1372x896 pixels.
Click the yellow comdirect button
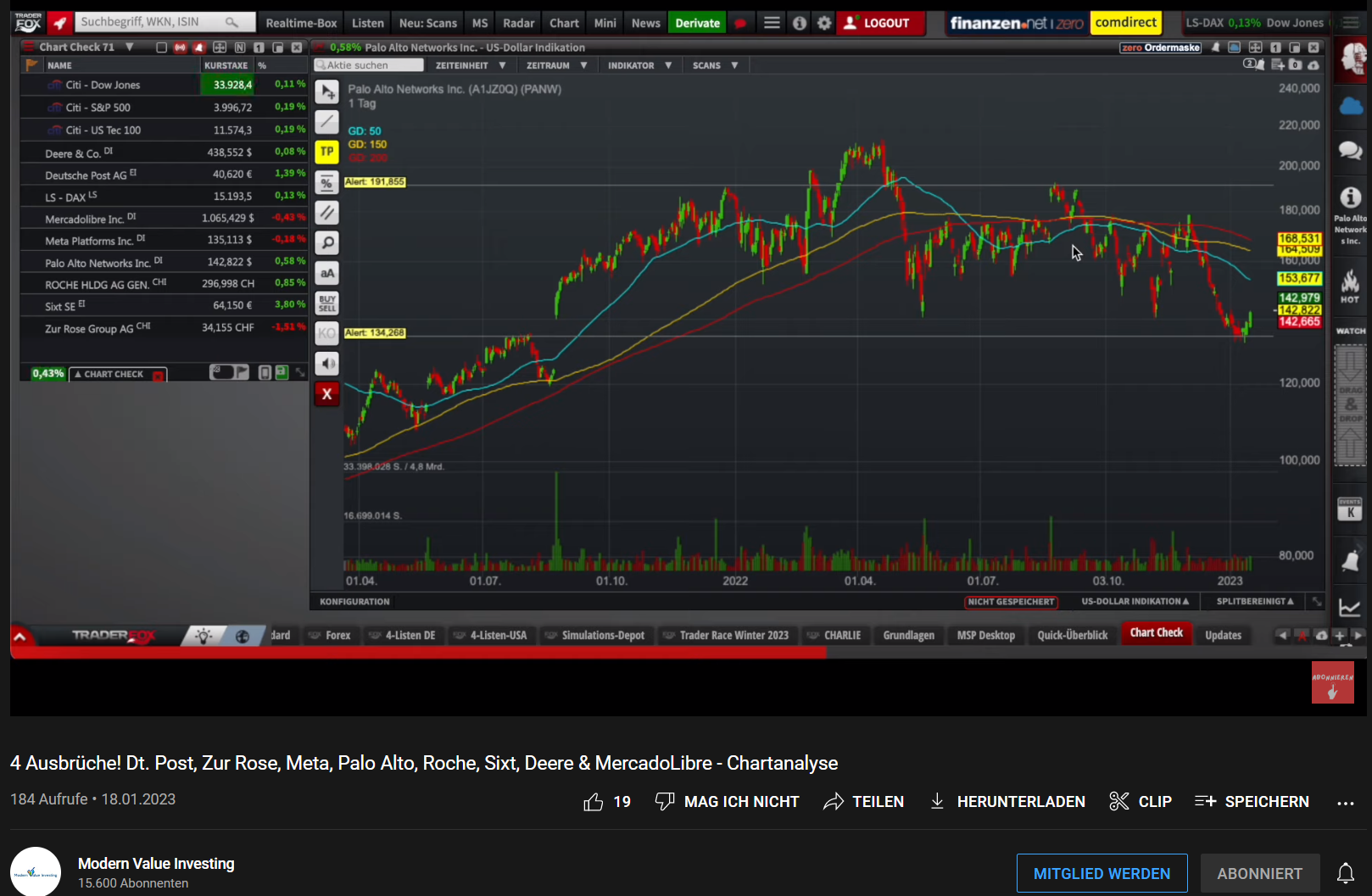point(1126,23)
